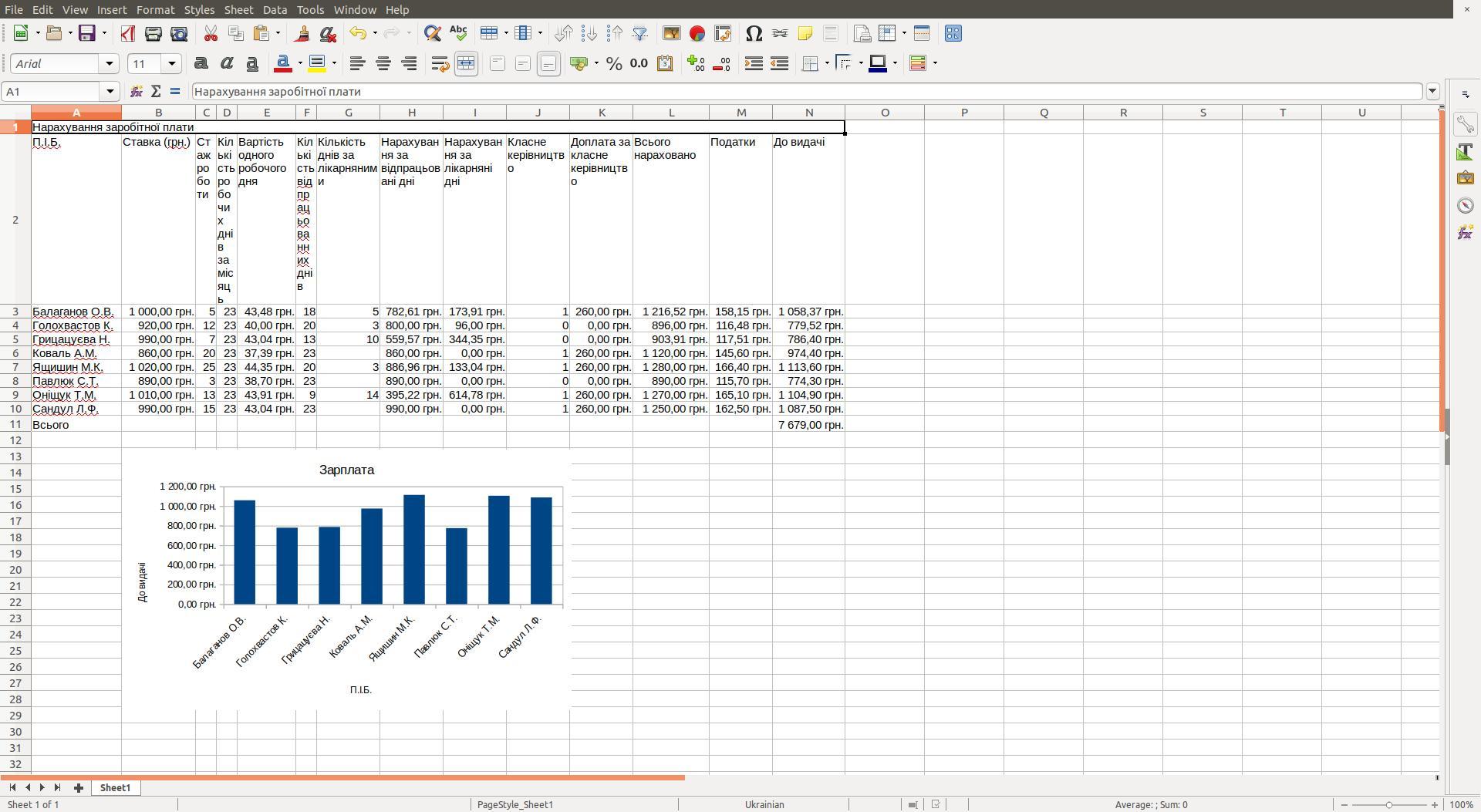Screen dimensions: 1481x812
Task: Adjust the zoom slider
Action: (1389, 805)
